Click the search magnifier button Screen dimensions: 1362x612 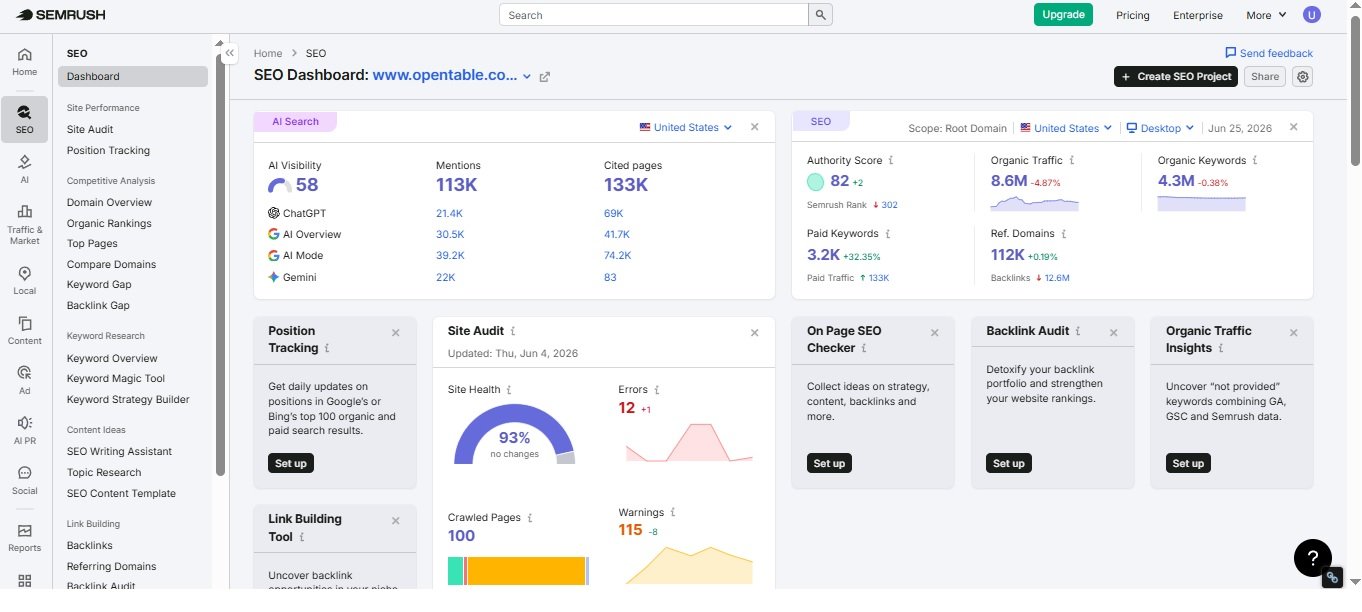coord(820,15)
